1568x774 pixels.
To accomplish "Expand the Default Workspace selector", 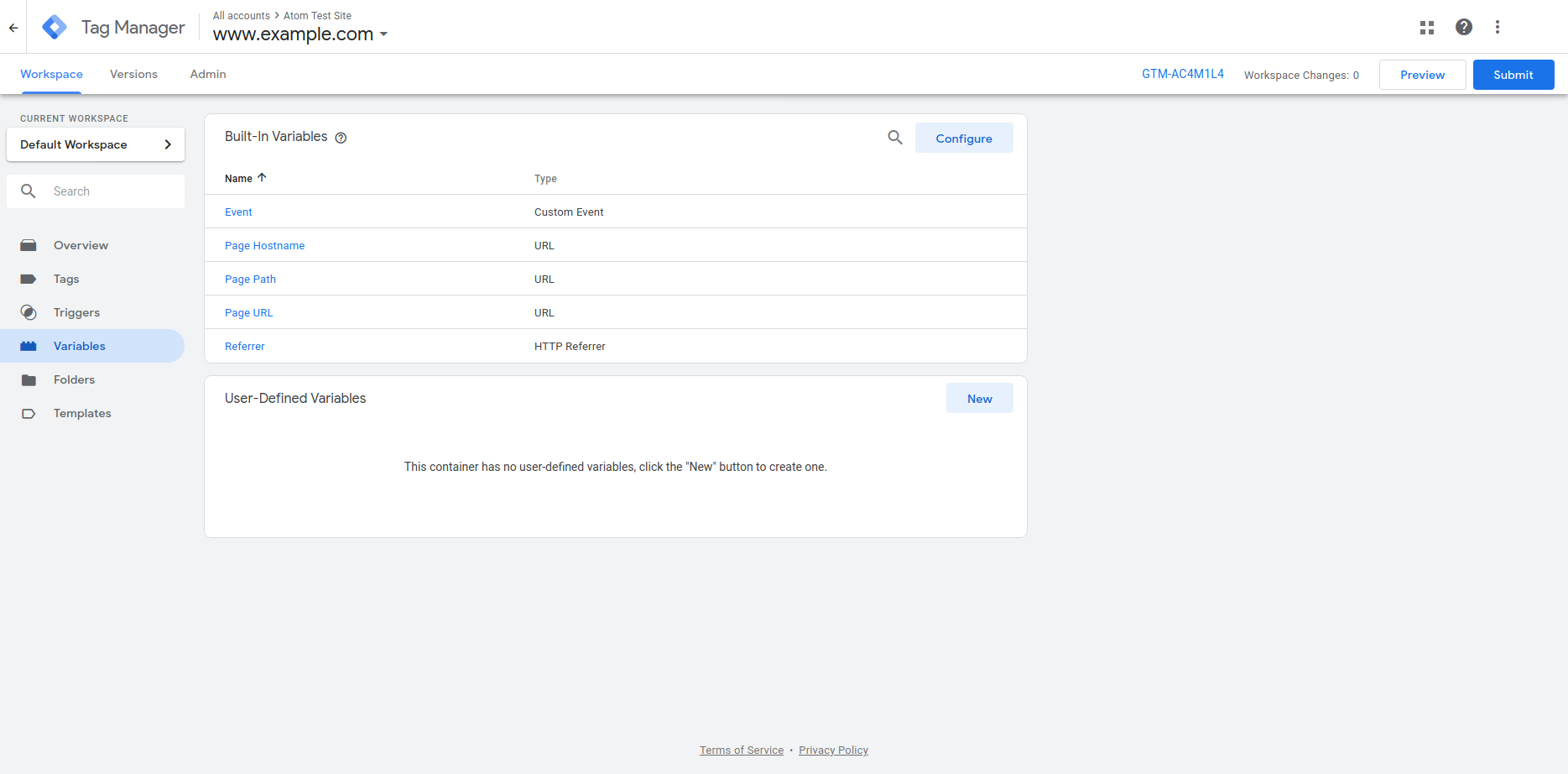I will pyautogui.click(x=96, y=144).
